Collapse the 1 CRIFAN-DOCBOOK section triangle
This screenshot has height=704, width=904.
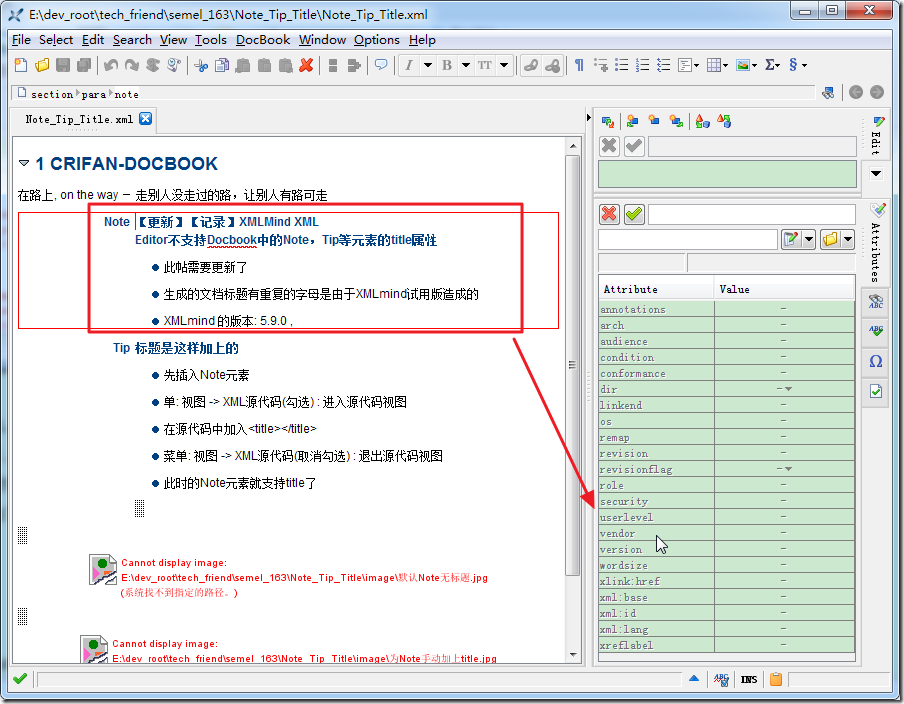(24, 163)
